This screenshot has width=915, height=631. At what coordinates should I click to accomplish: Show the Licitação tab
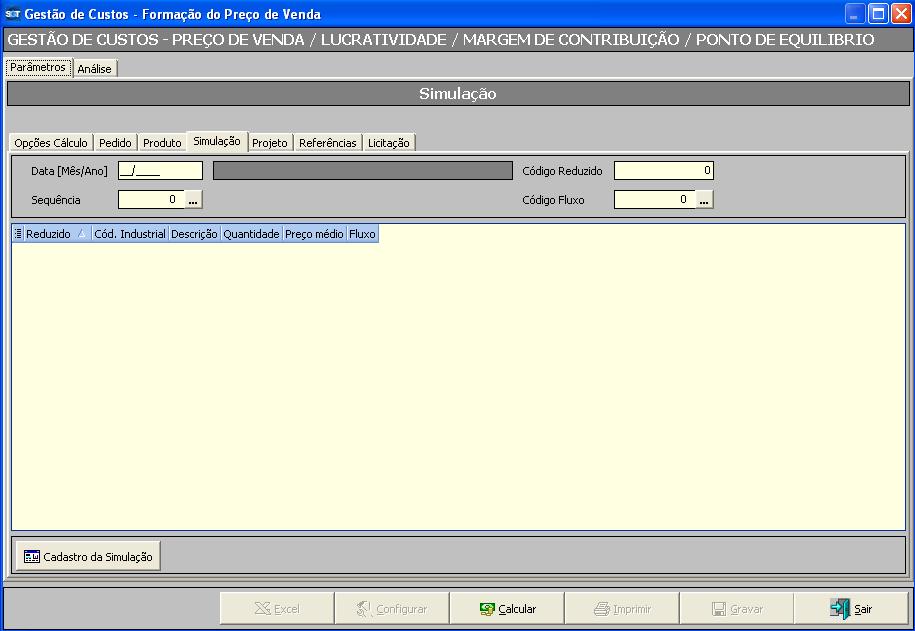coord(389,143)
